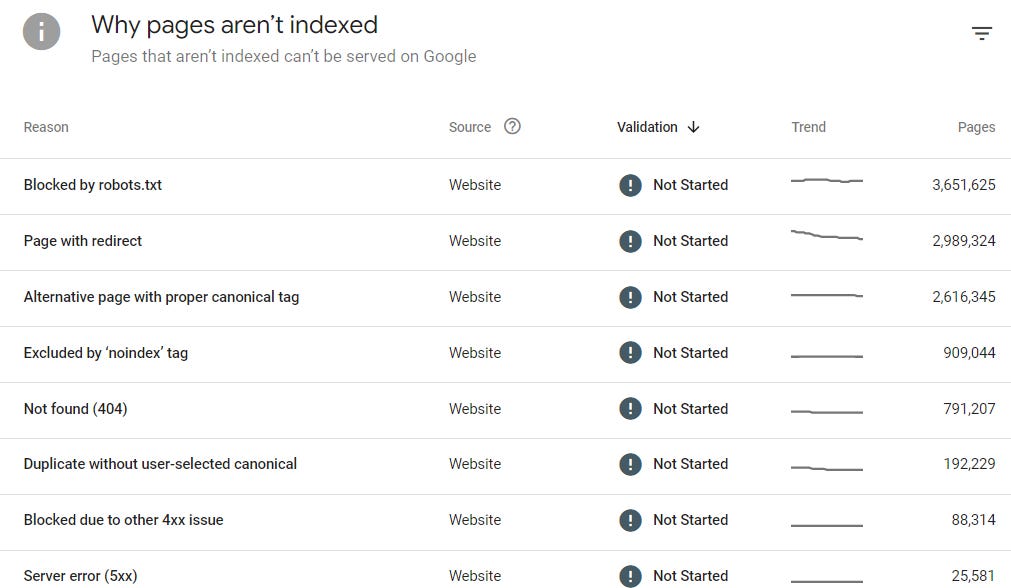Click exclamation icon for Blocked by robots.txt
Screen dimensions: 1011x588
630,185
